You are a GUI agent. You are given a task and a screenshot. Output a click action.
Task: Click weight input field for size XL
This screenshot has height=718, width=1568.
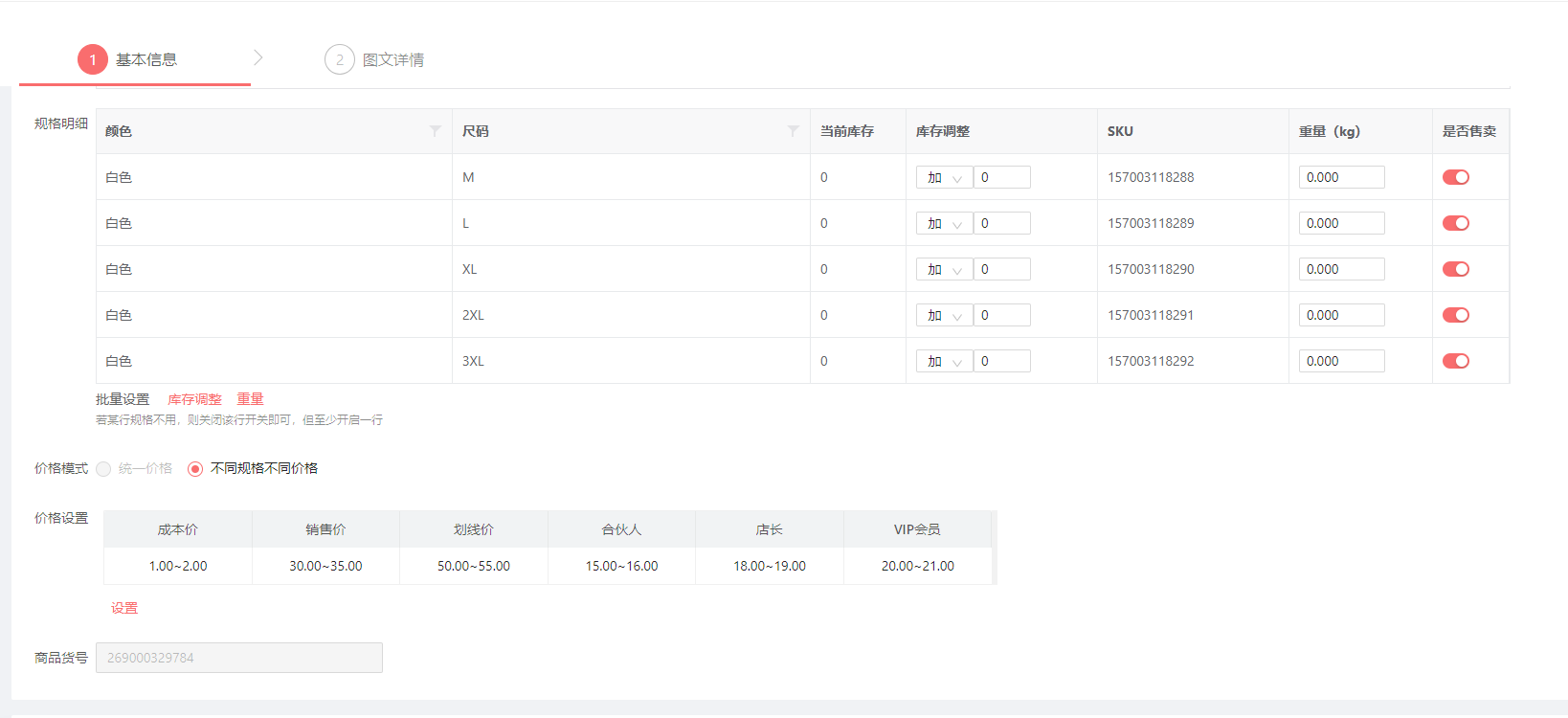[1341, 269]
